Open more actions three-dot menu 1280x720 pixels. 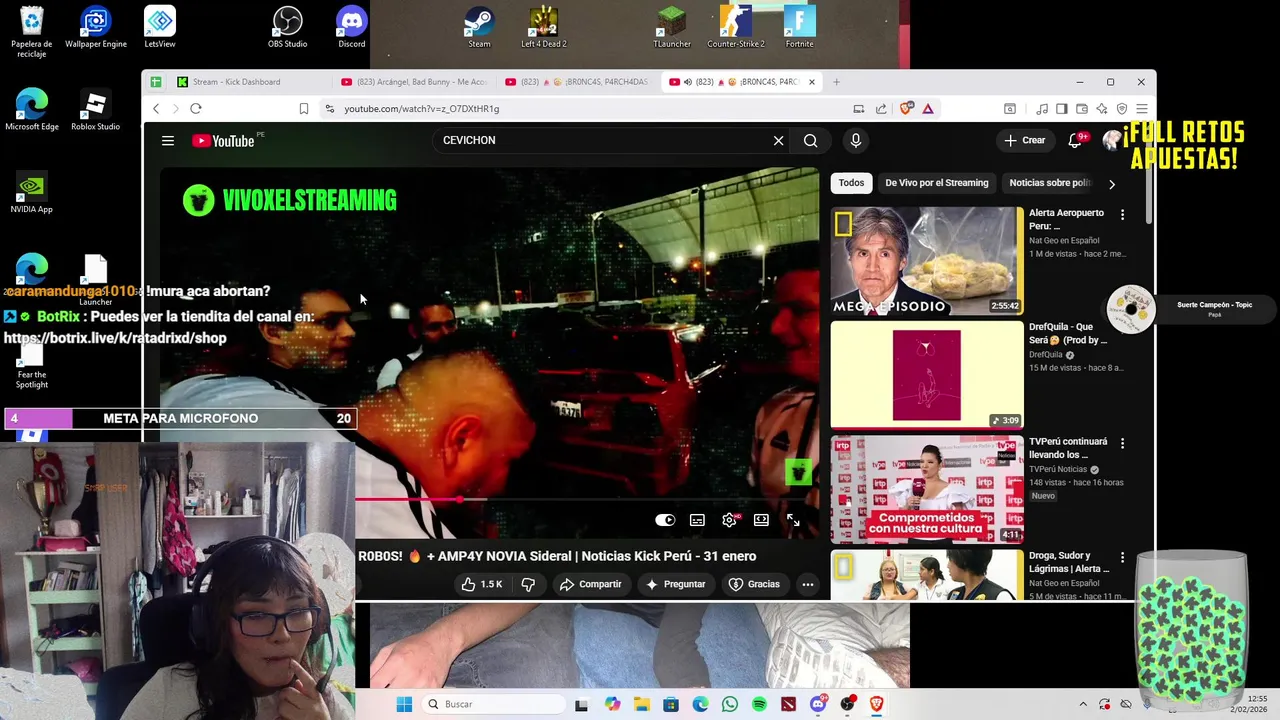pyautogui.click(x=808, y=584)
